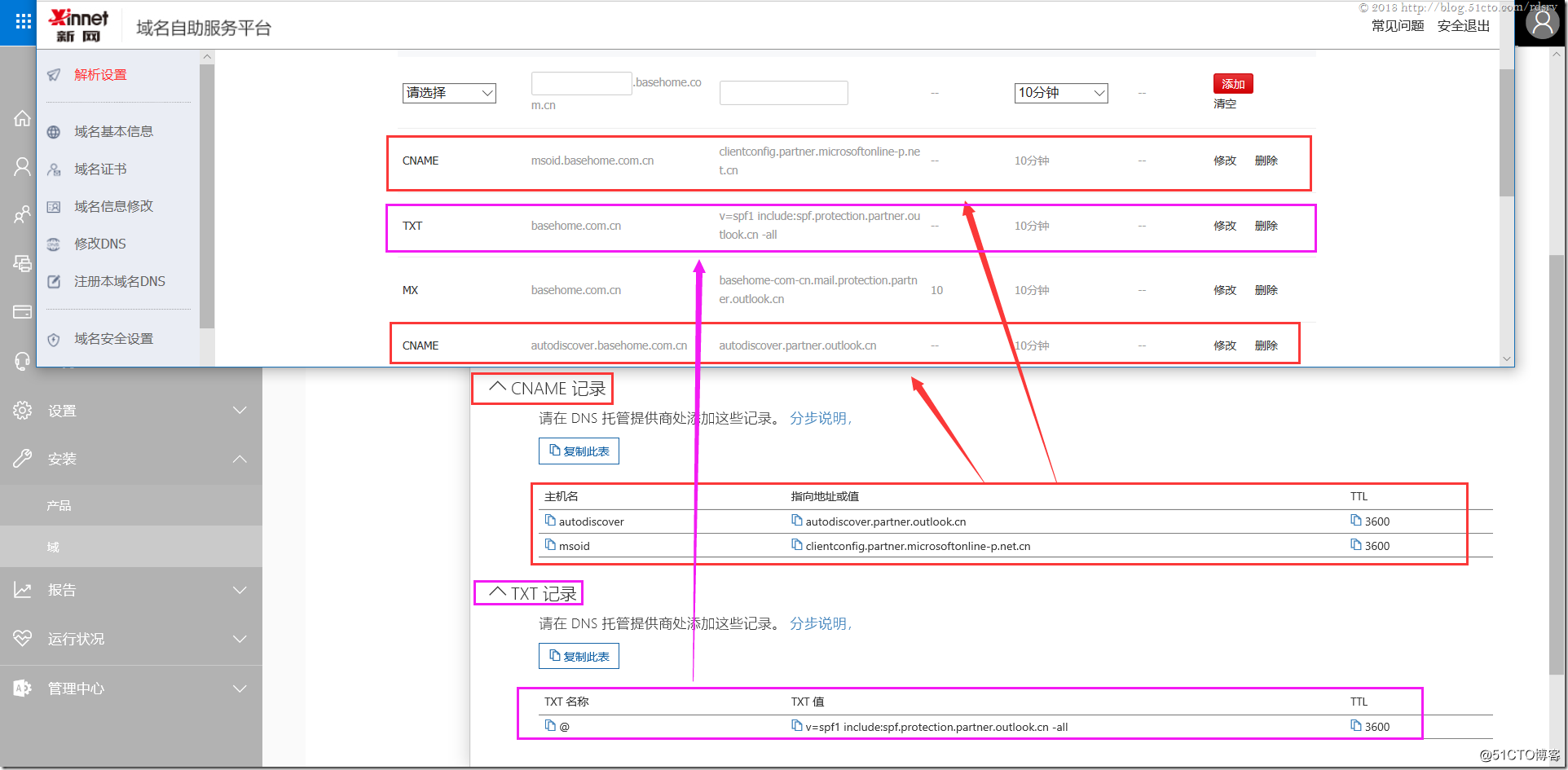
Task: Copy the TXT name @ value
Action: tap(550, 726)
